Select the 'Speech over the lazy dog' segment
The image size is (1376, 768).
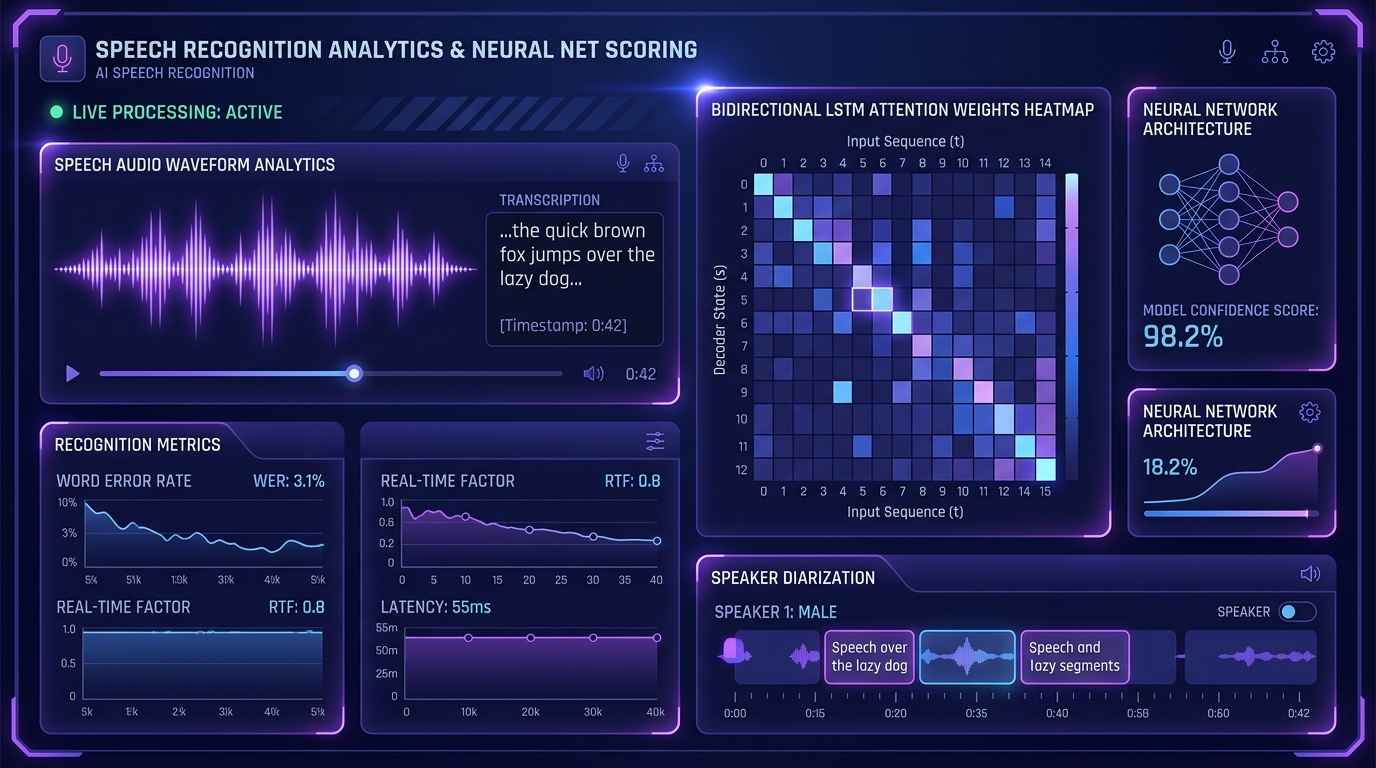pos(869,657)
